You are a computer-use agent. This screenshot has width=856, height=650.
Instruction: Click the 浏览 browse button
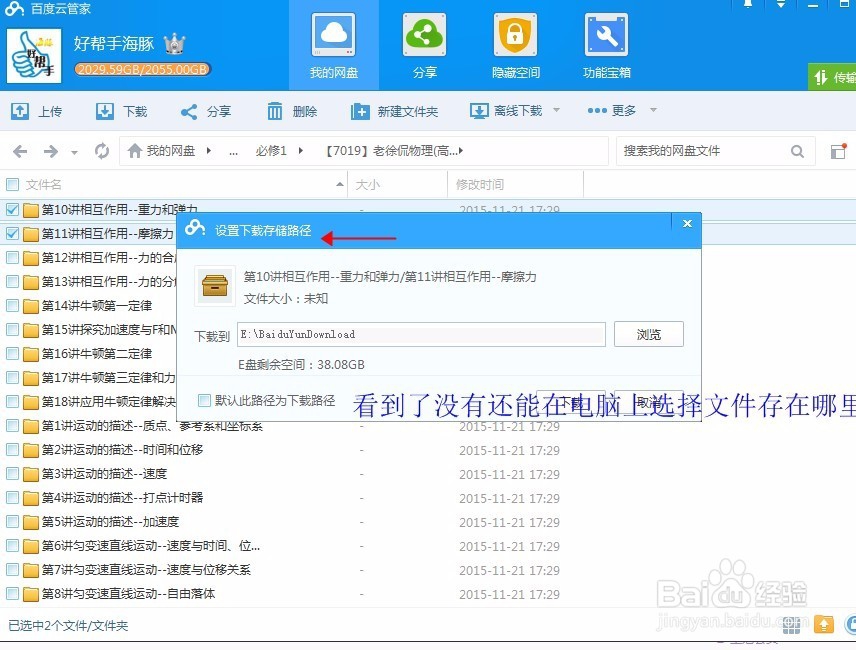(x=648, y=334)
